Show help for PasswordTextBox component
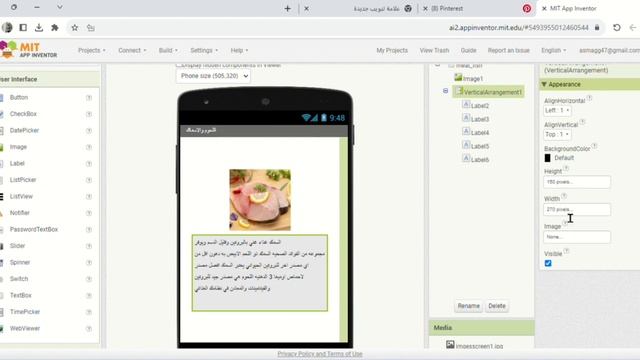Image resolution: width=640 pixels, height=360 pixels. 89,229
